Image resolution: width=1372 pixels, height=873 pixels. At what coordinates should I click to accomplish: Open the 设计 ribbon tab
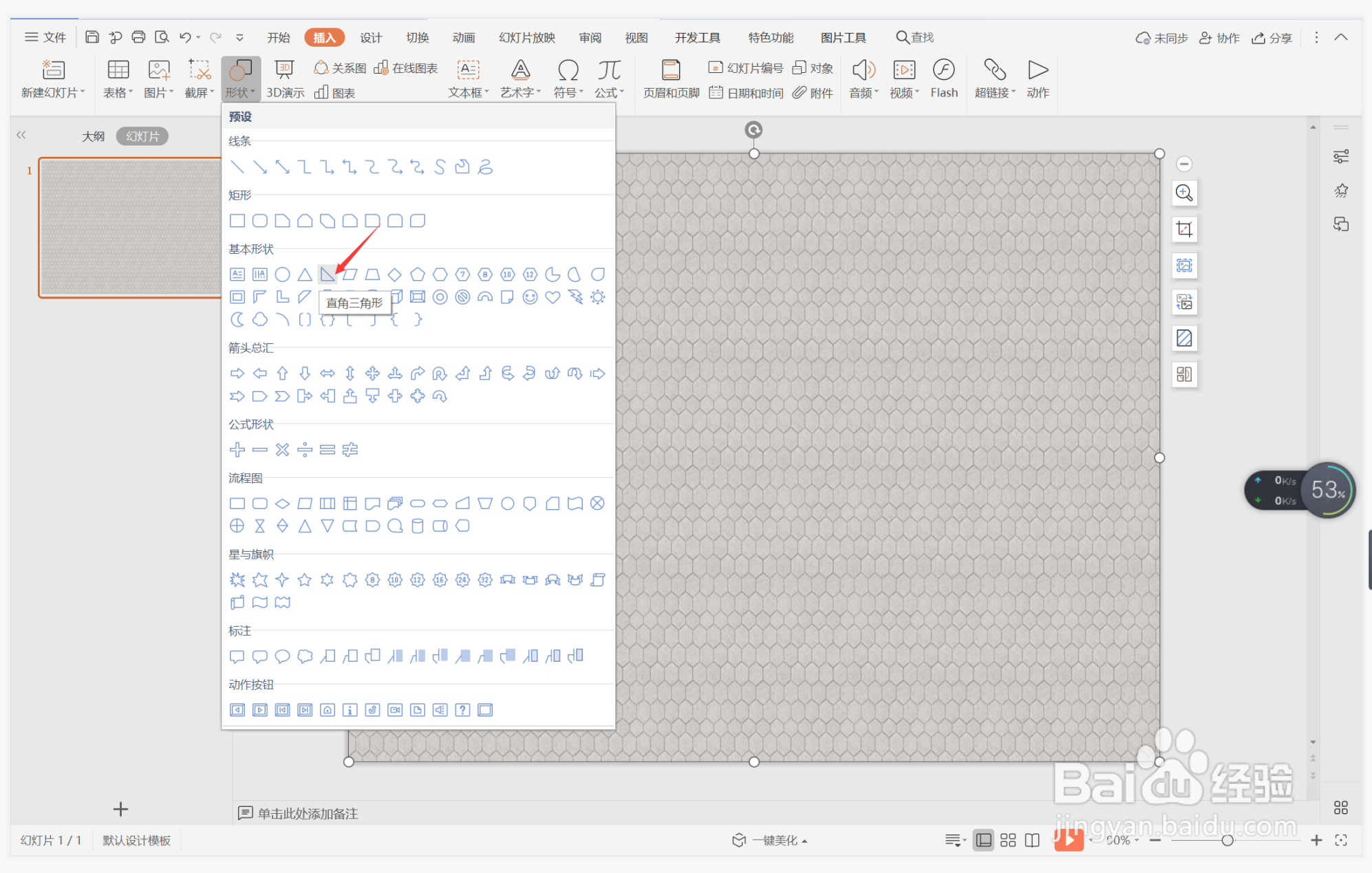[371, 37]
